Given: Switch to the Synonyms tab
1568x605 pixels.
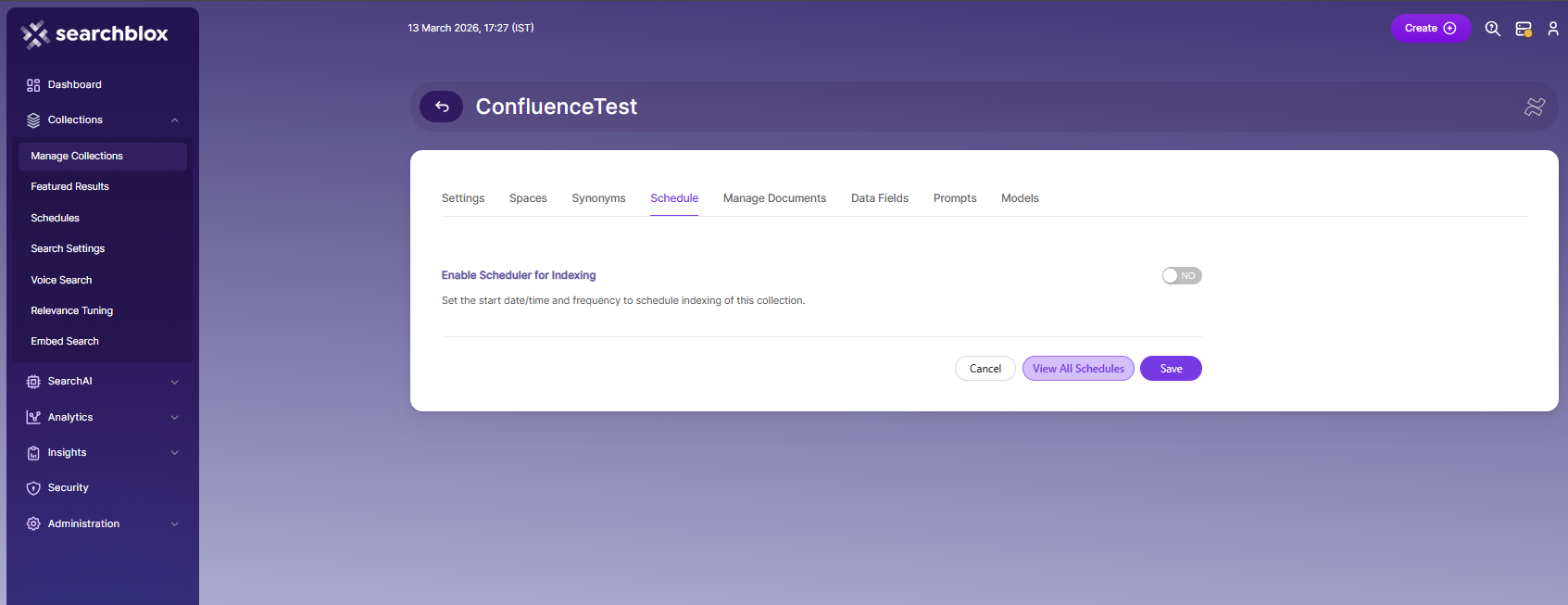Looking at the screenshot, I should [598, 198].
